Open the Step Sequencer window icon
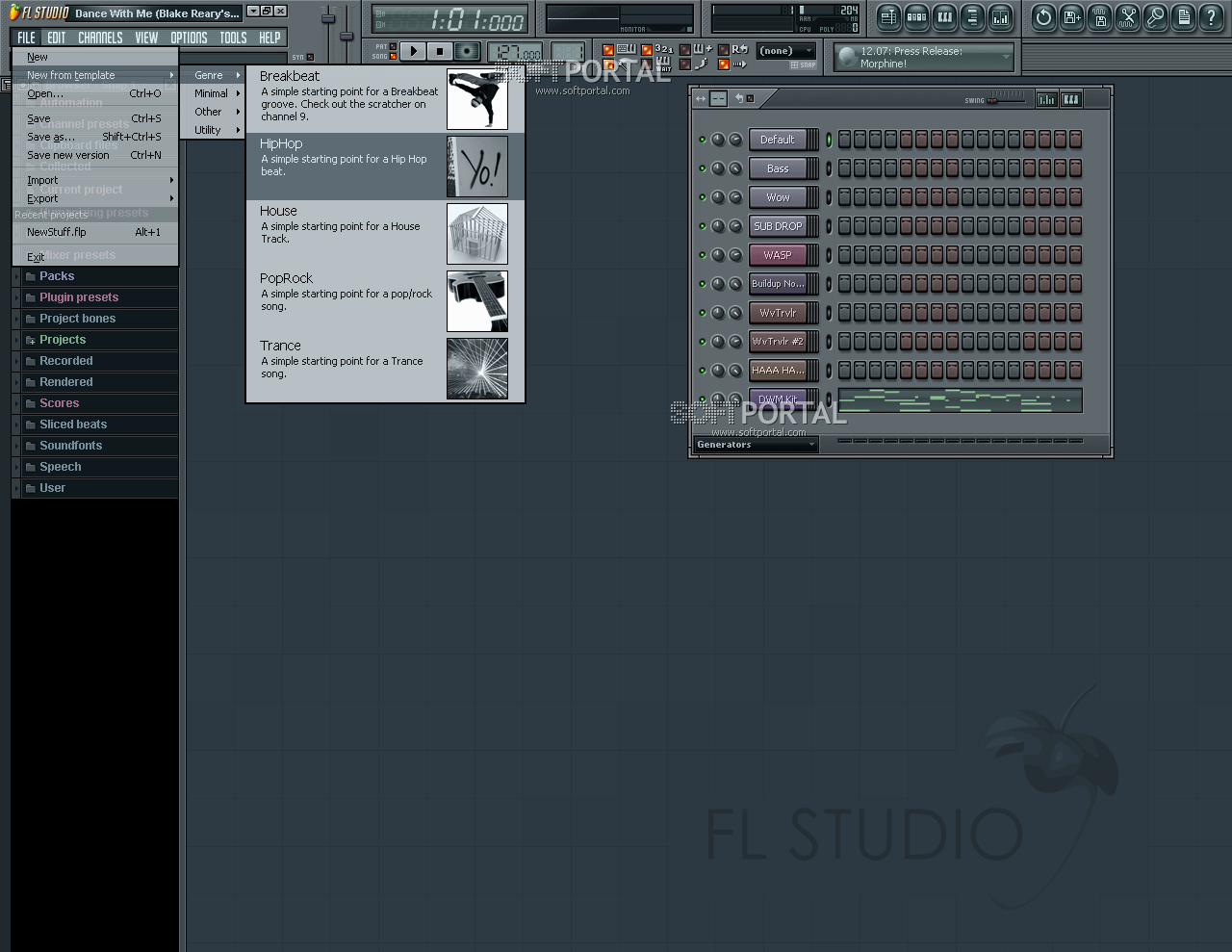This screenshot has height=952, width=1232. pos(917,16)
